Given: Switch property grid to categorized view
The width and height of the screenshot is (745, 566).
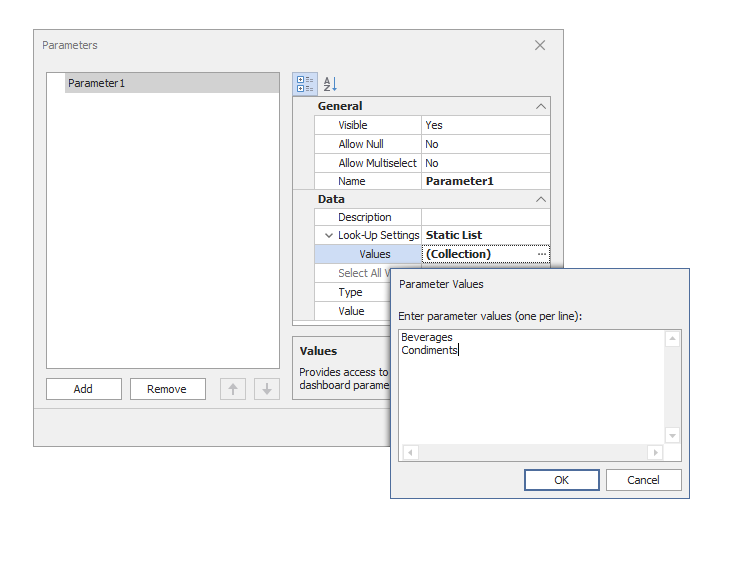Looking at the screenshot, I should [305, 84].
